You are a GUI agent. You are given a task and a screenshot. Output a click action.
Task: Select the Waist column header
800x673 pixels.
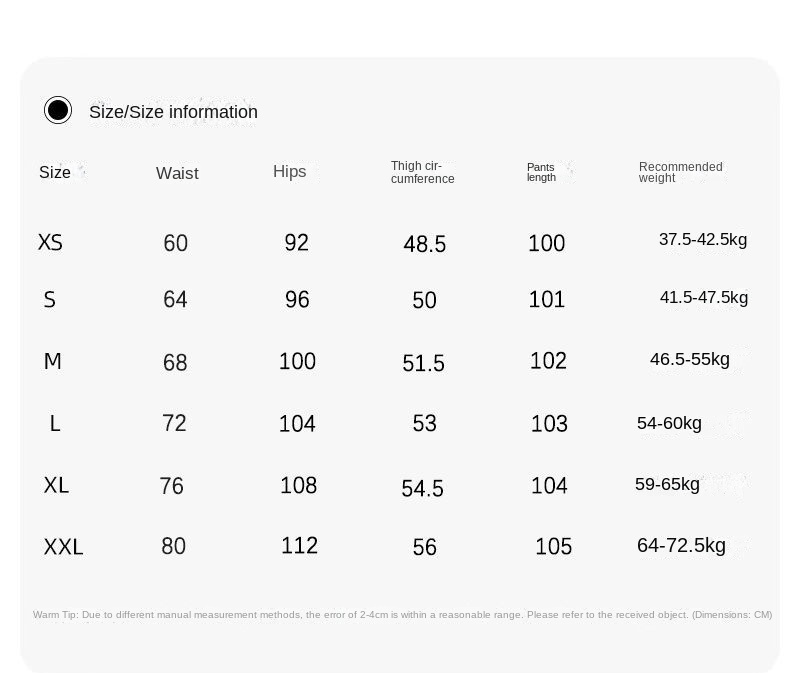[177, 173]
